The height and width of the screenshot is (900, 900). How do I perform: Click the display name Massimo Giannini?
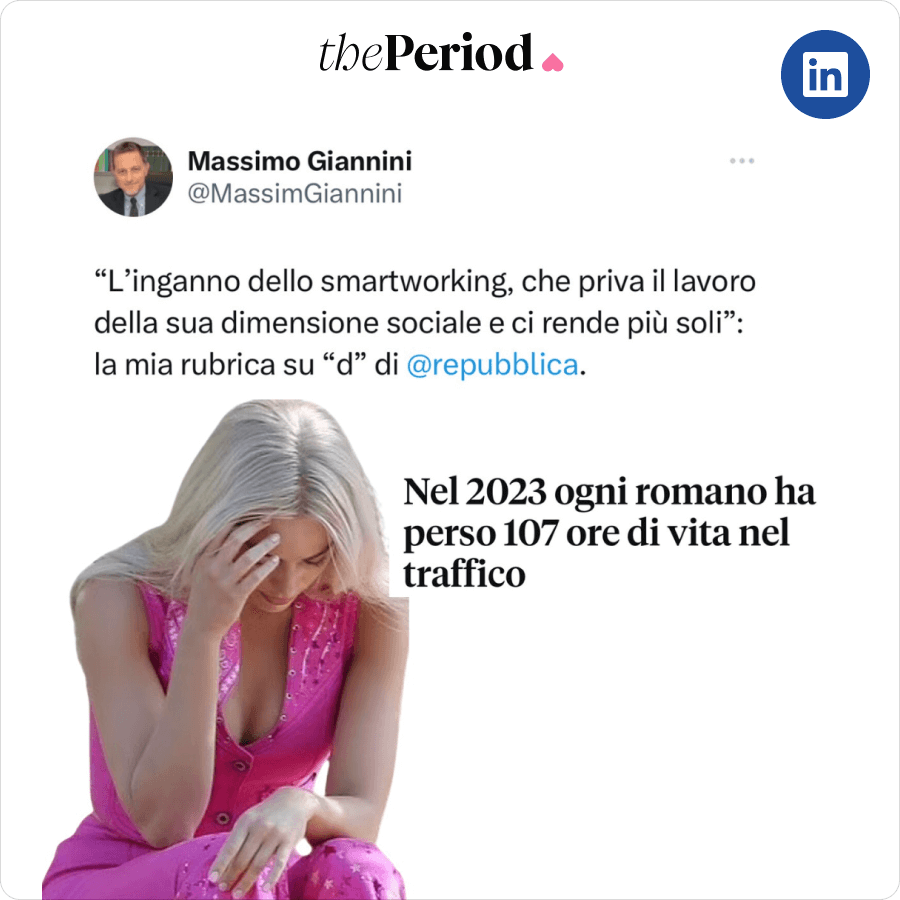300,161
